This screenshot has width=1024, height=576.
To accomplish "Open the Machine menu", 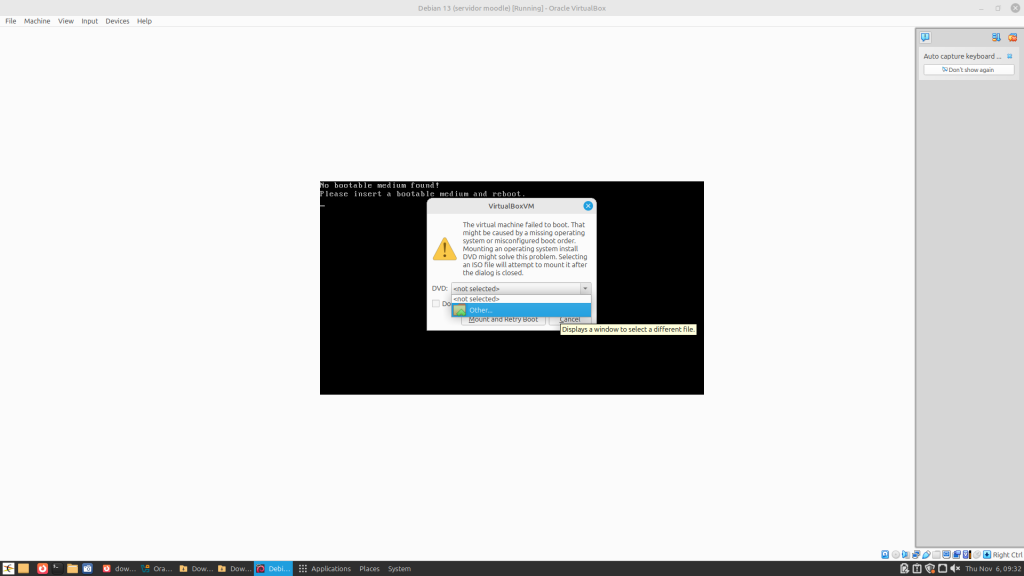I will click(x=37, y=21).
